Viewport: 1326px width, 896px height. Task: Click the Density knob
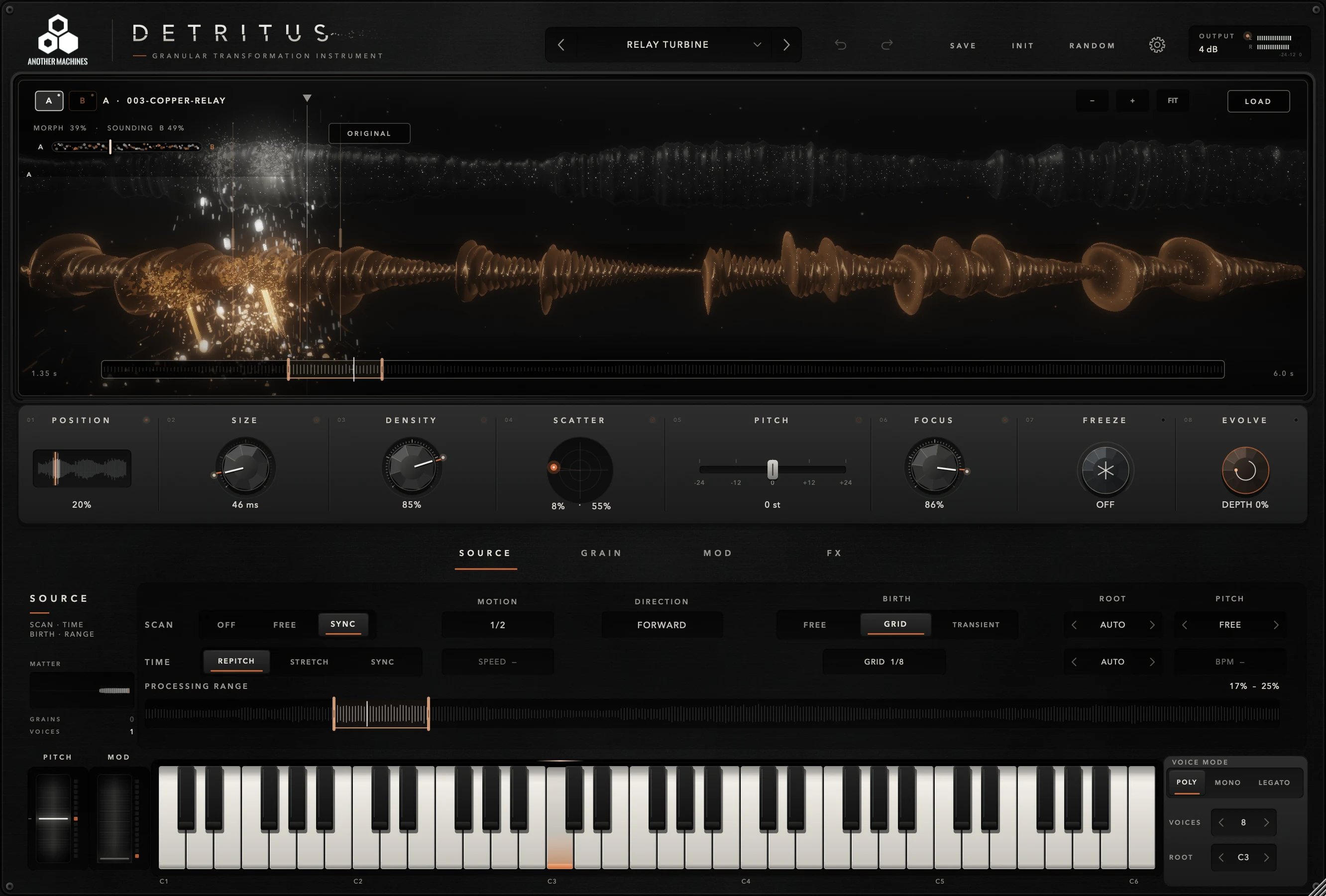coord(411,467)
